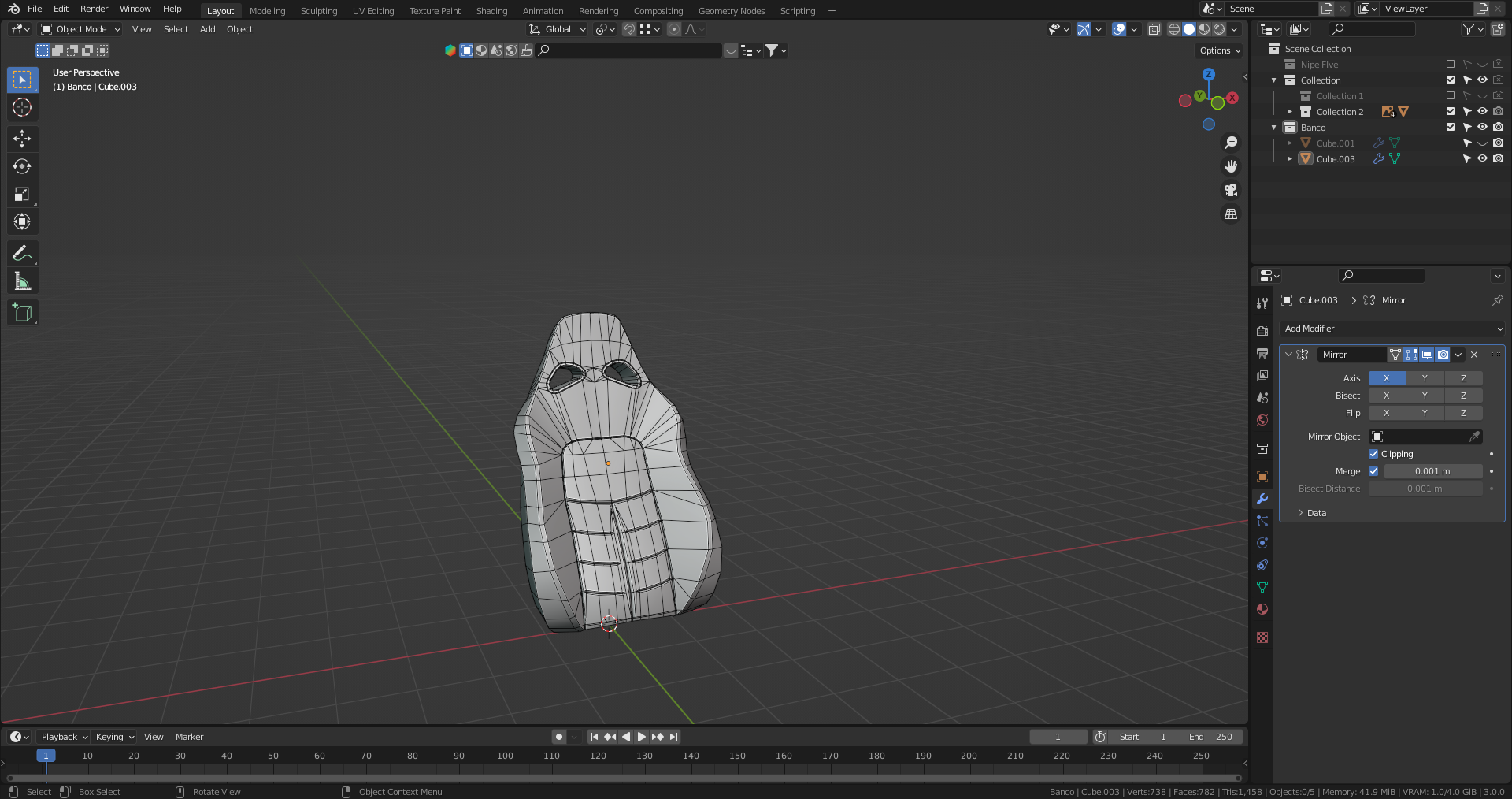Select the Annotate tool
Screen dimensions: 1512x799
22,253
